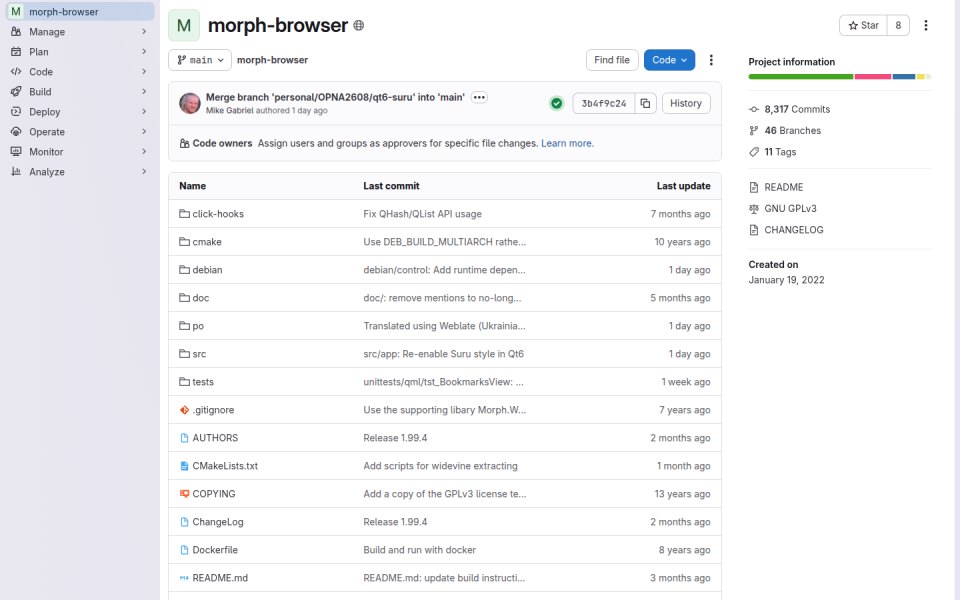Copy commit SHA with the clipboard icon
960x600 pixels.
pyautogui.click(x=645, y=103)
